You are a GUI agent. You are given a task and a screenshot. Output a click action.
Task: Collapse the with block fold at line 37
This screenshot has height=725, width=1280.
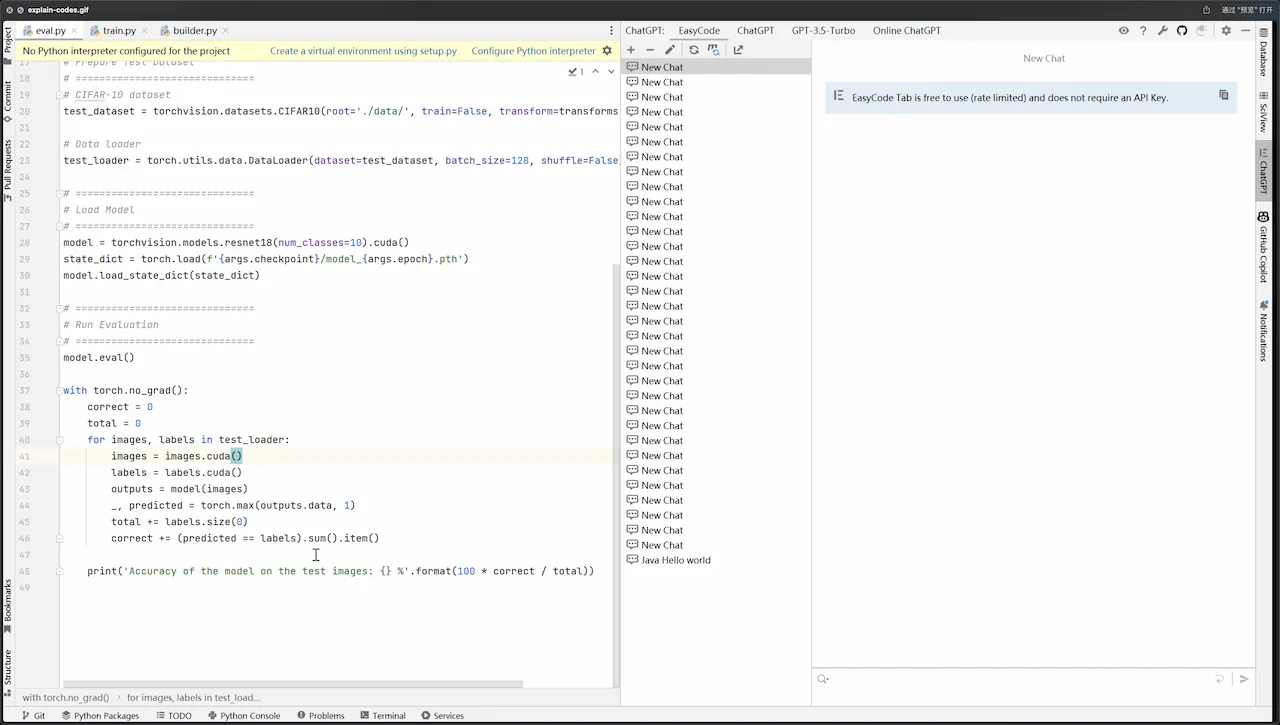coord(60,391)
